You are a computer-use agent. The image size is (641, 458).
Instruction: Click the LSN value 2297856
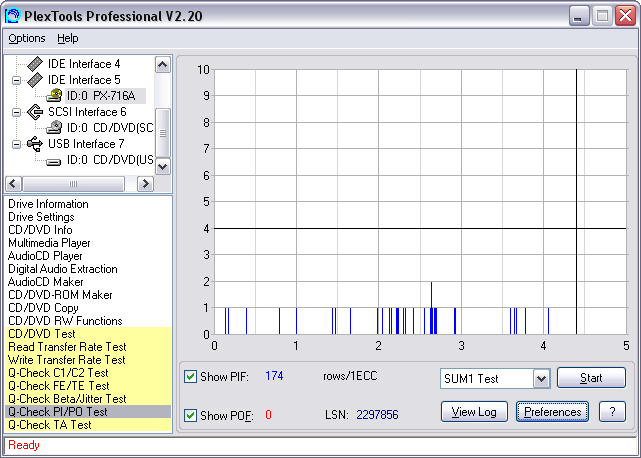pyautogui.click(x=377, y=415)
